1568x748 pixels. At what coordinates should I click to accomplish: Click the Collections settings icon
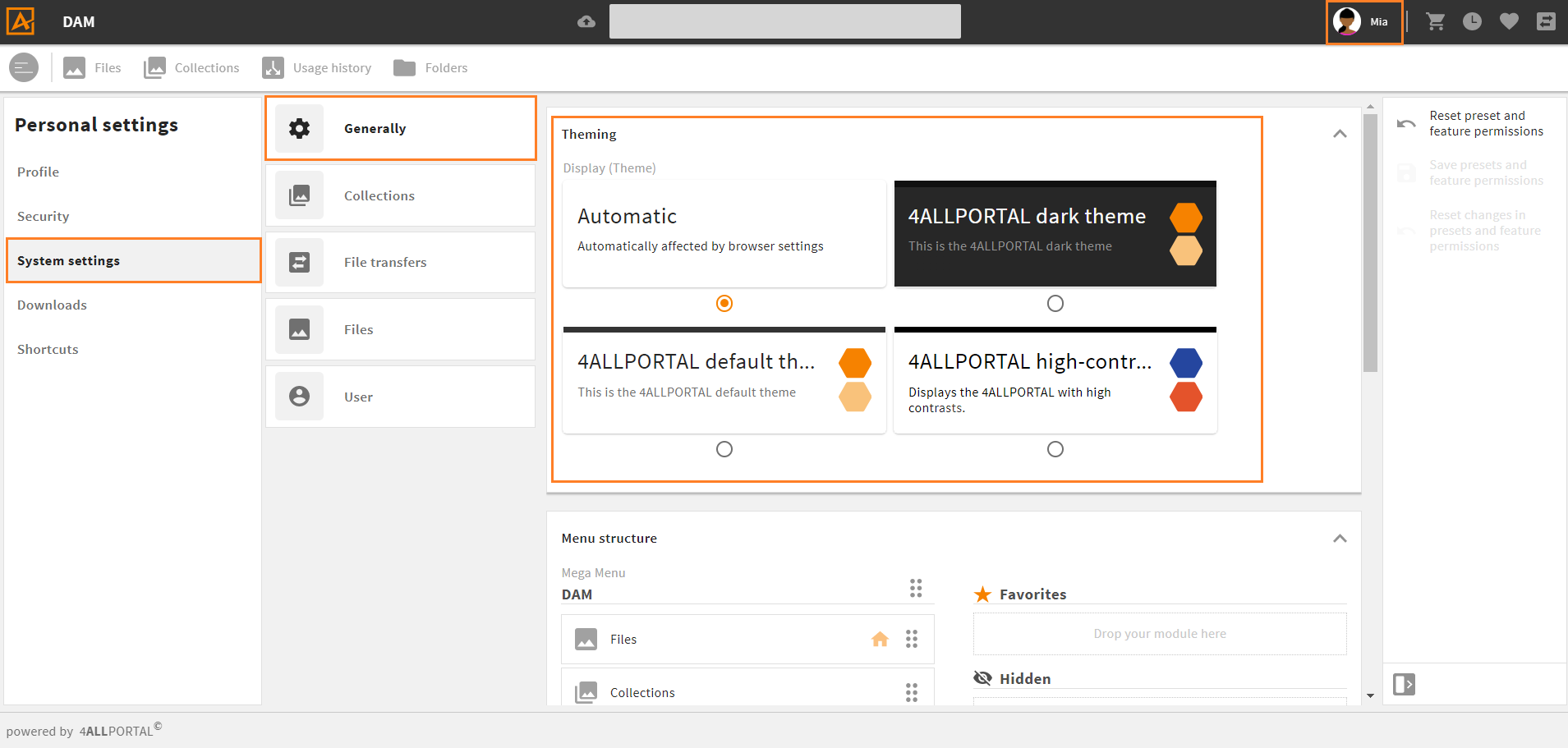coord(300,195)
